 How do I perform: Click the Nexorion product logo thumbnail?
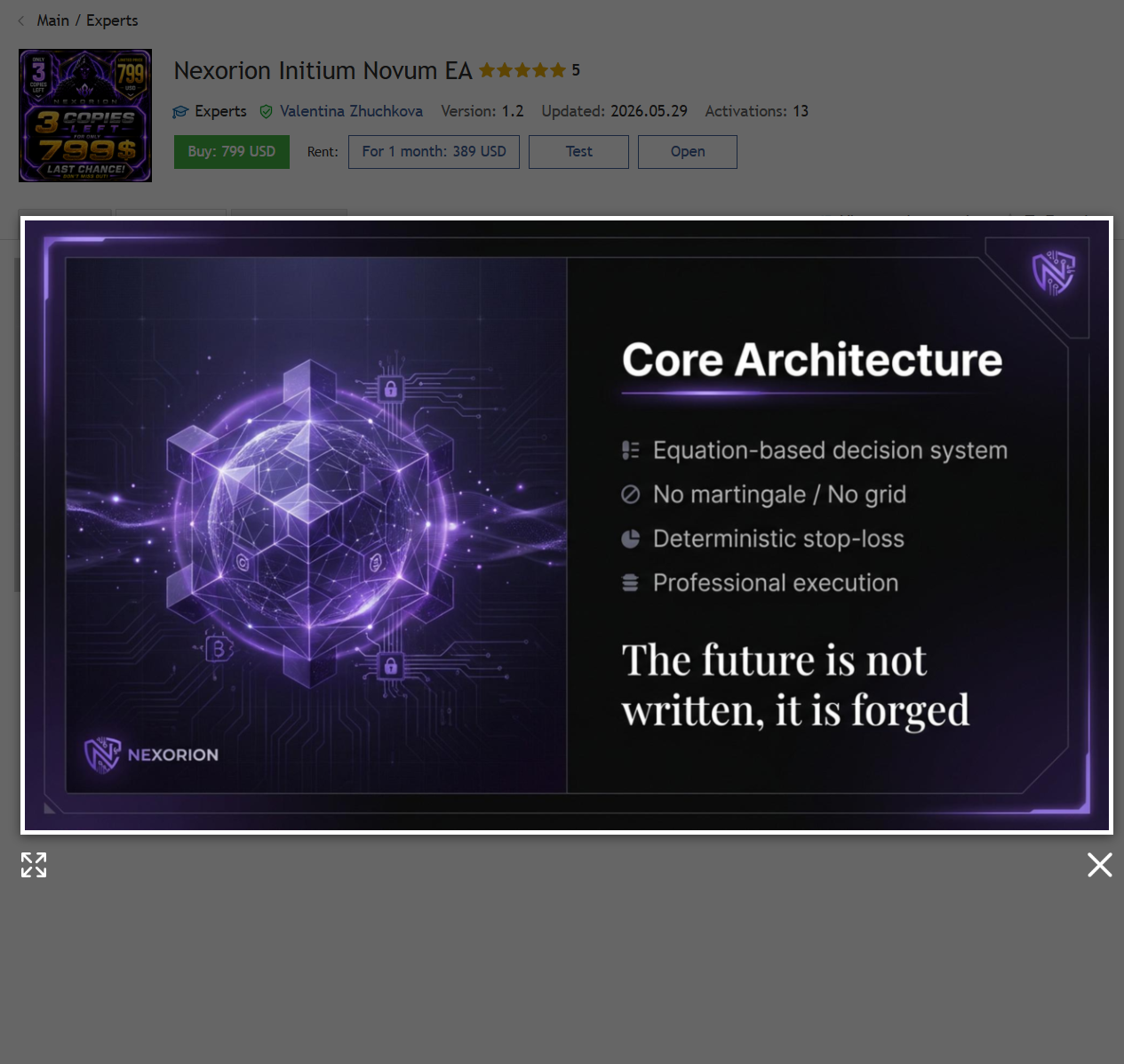pos(85,116)
